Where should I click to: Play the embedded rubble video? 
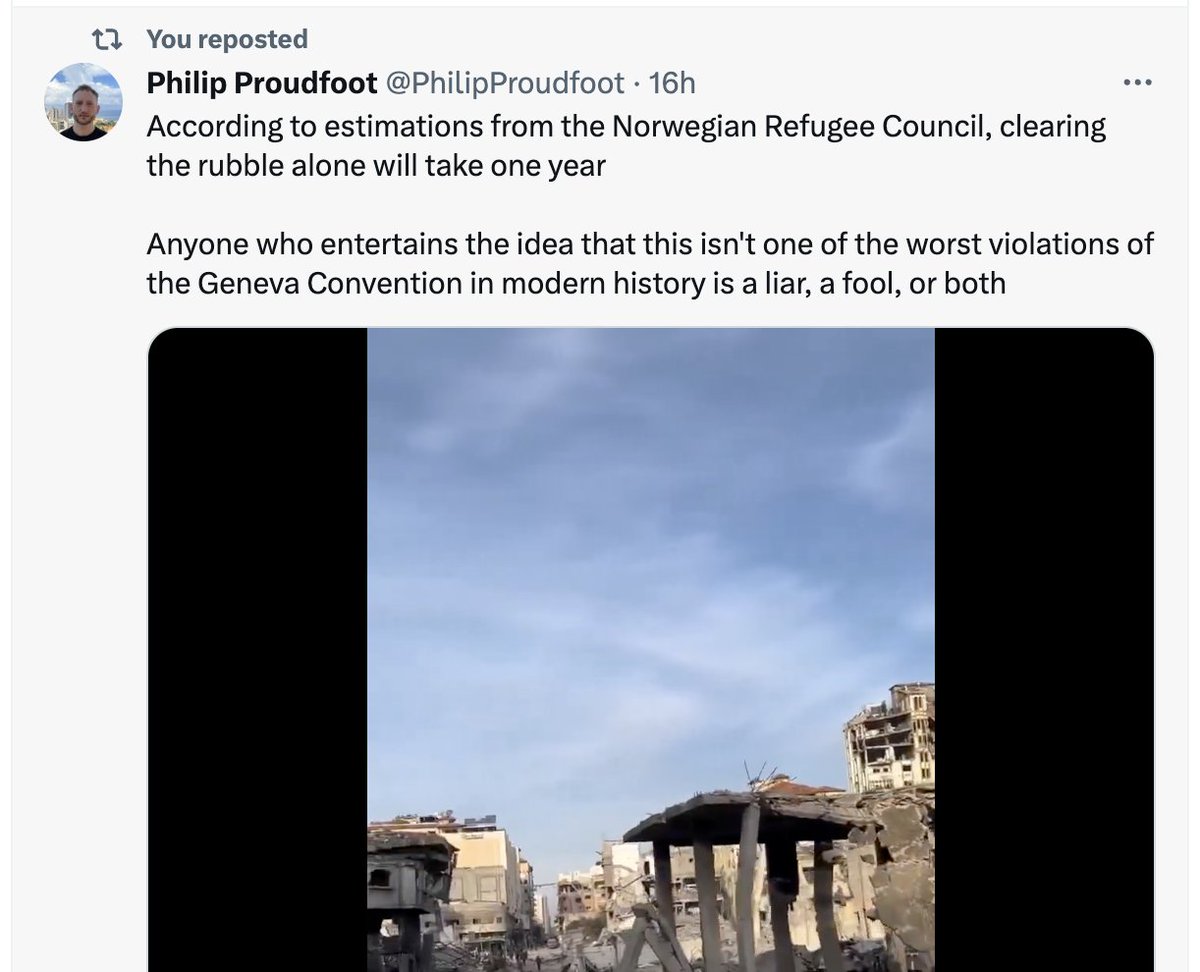(651, 650)
